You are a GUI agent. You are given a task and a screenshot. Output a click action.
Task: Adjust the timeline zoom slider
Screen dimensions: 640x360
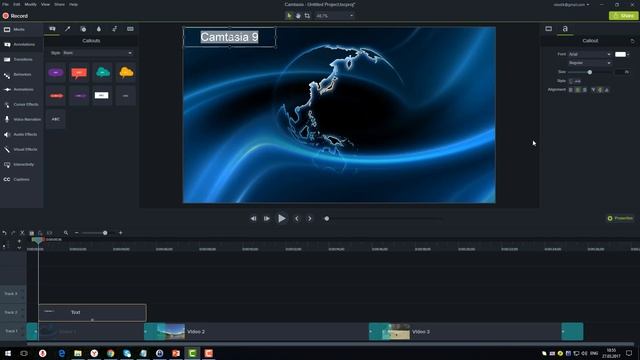(x=98, y=233)
